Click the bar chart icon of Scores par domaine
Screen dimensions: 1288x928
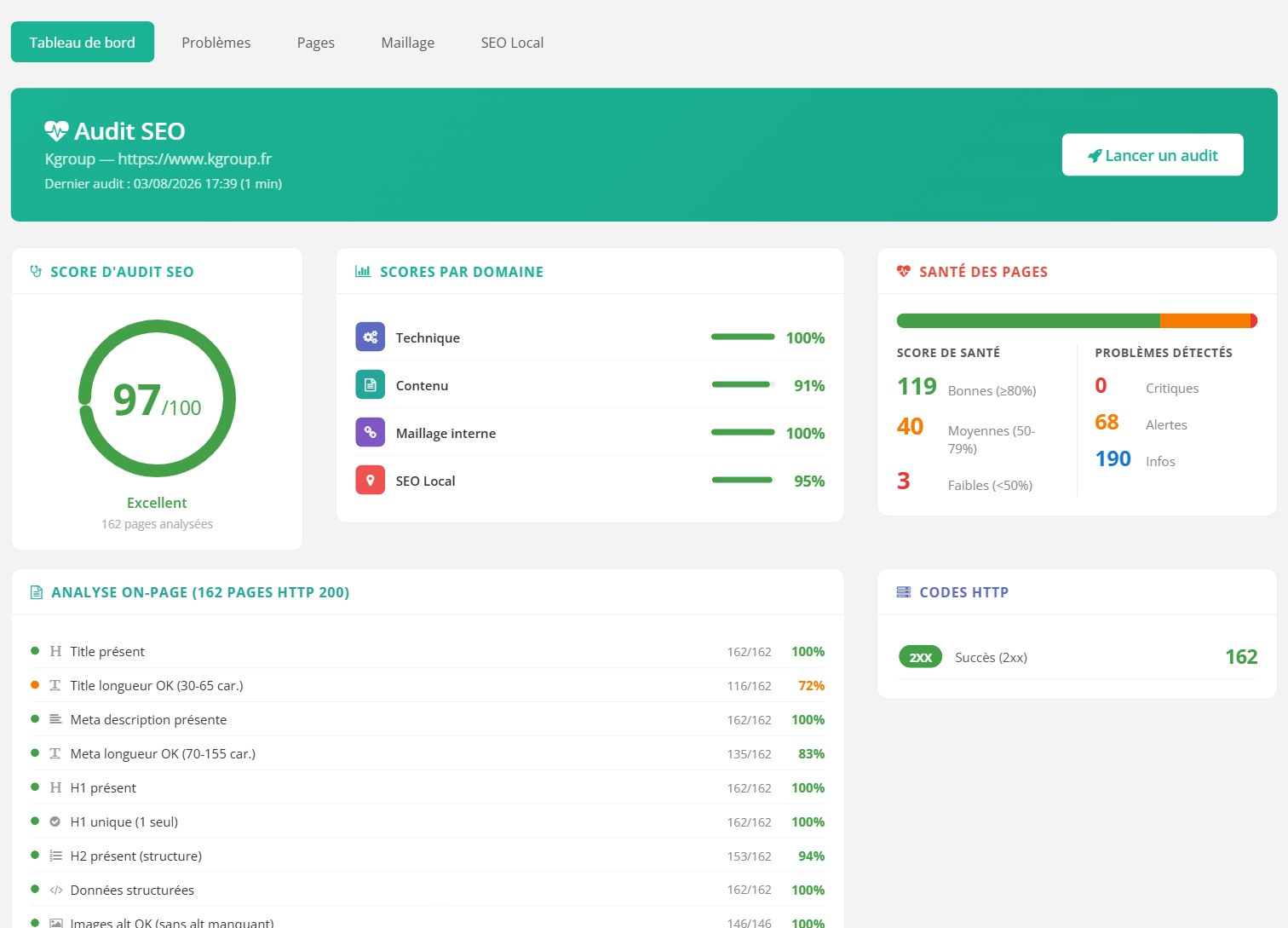pos(363,271)
